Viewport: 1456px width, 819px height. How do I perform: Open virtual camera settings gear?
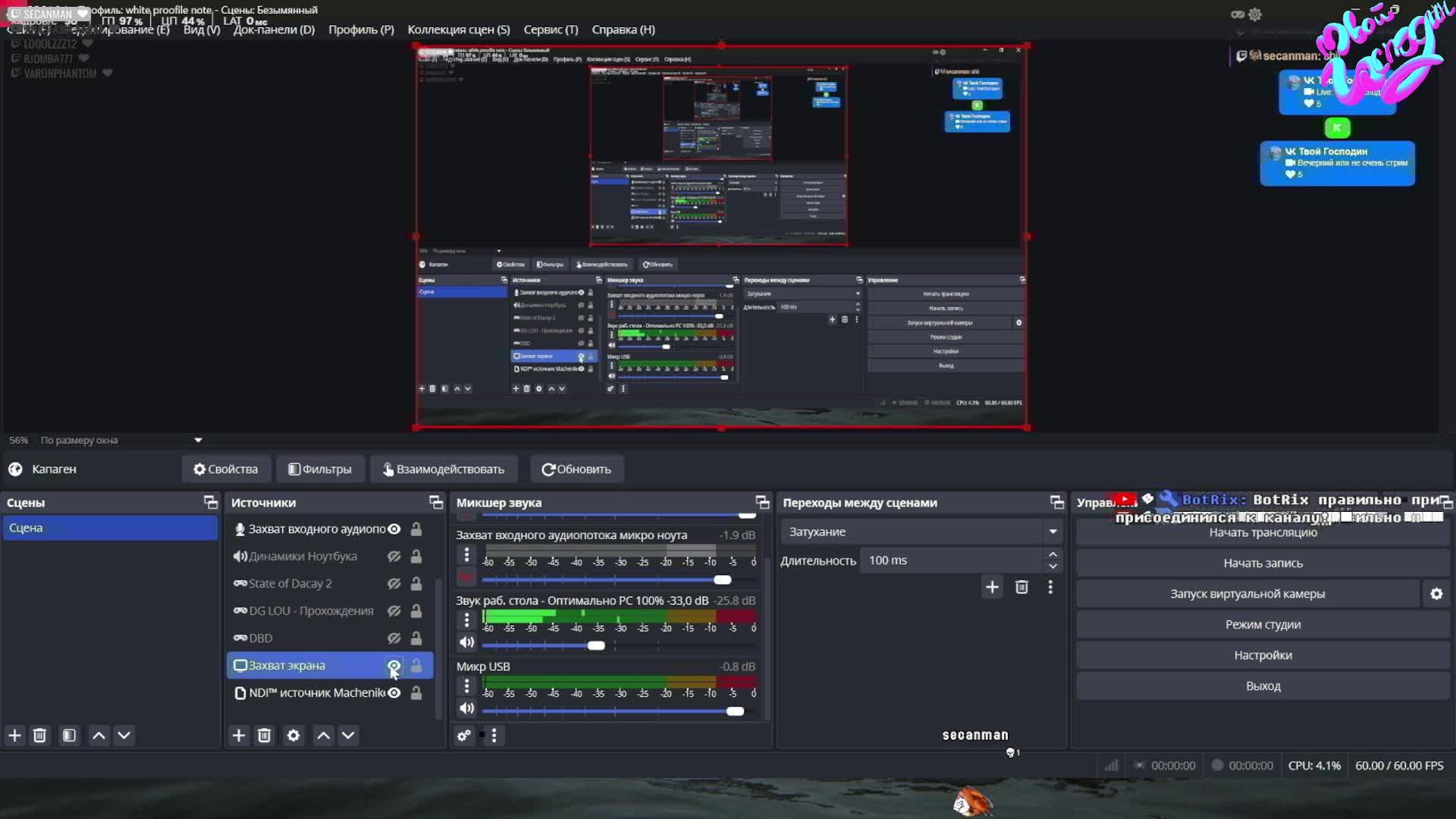pos(1436,594)
